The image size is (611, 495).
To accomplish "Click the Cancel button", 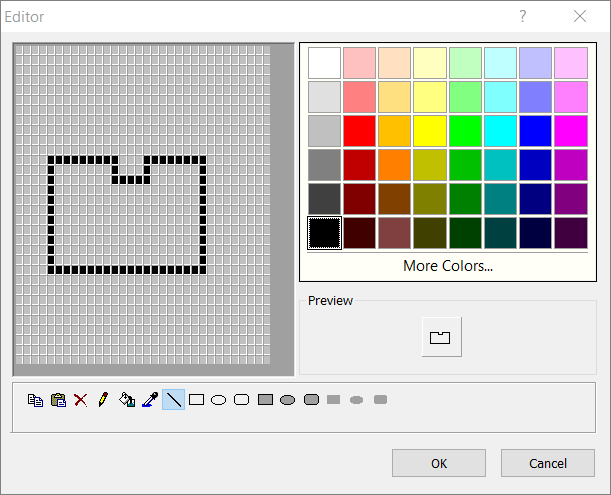I will coord(547,463).
